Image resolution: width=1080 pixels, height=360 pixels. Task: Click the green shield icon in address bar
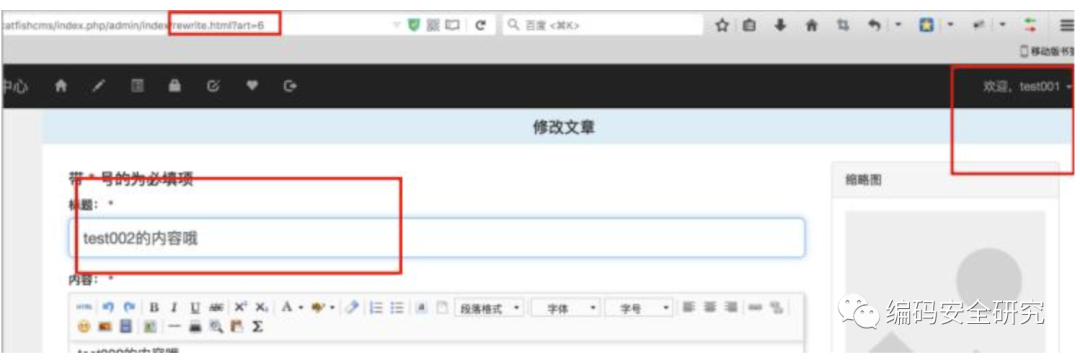point(413,25)
